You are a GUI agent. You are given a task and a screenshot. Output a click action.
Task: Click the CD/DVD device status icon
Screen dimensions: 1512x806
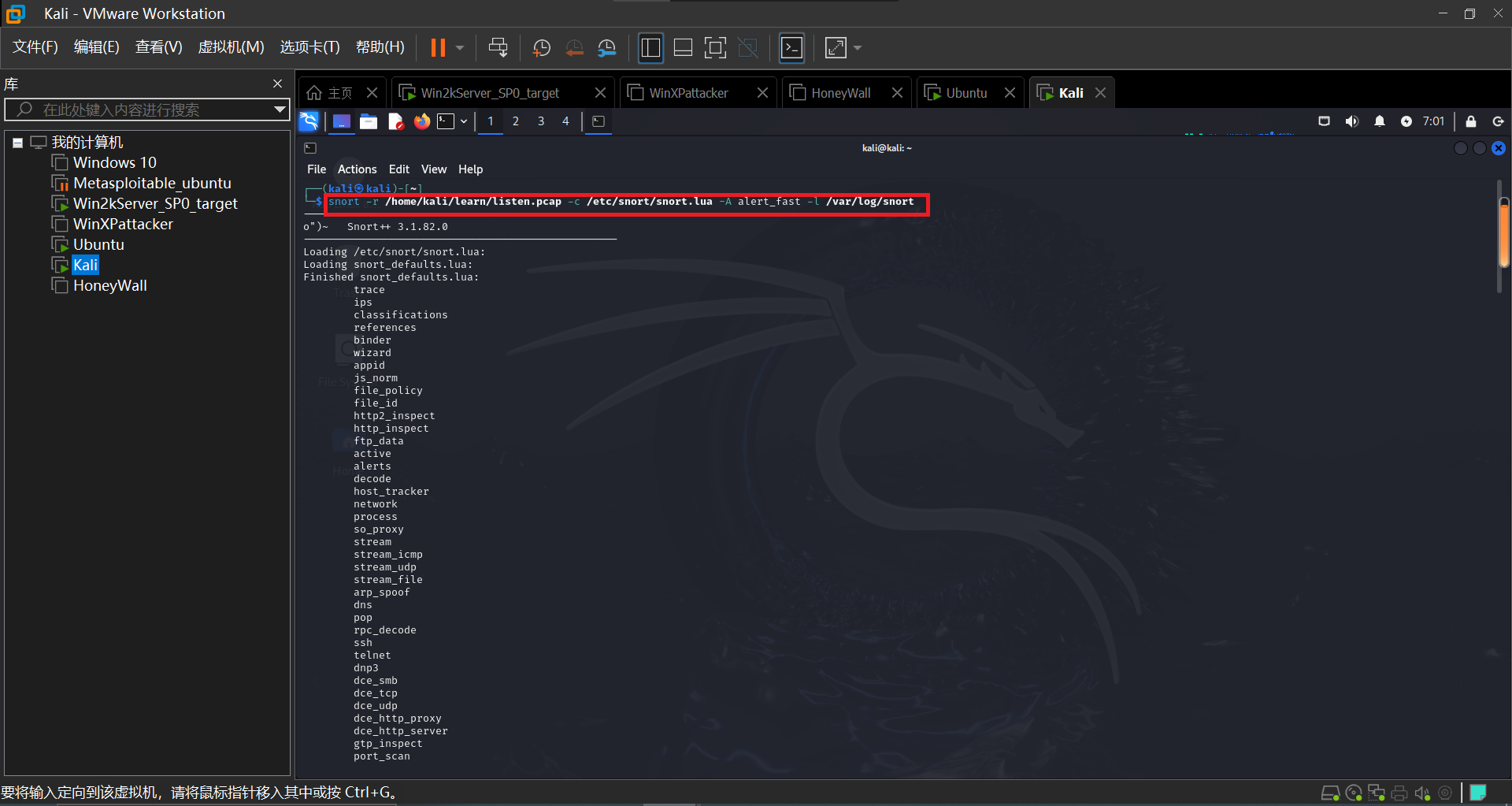point(1354,793)
